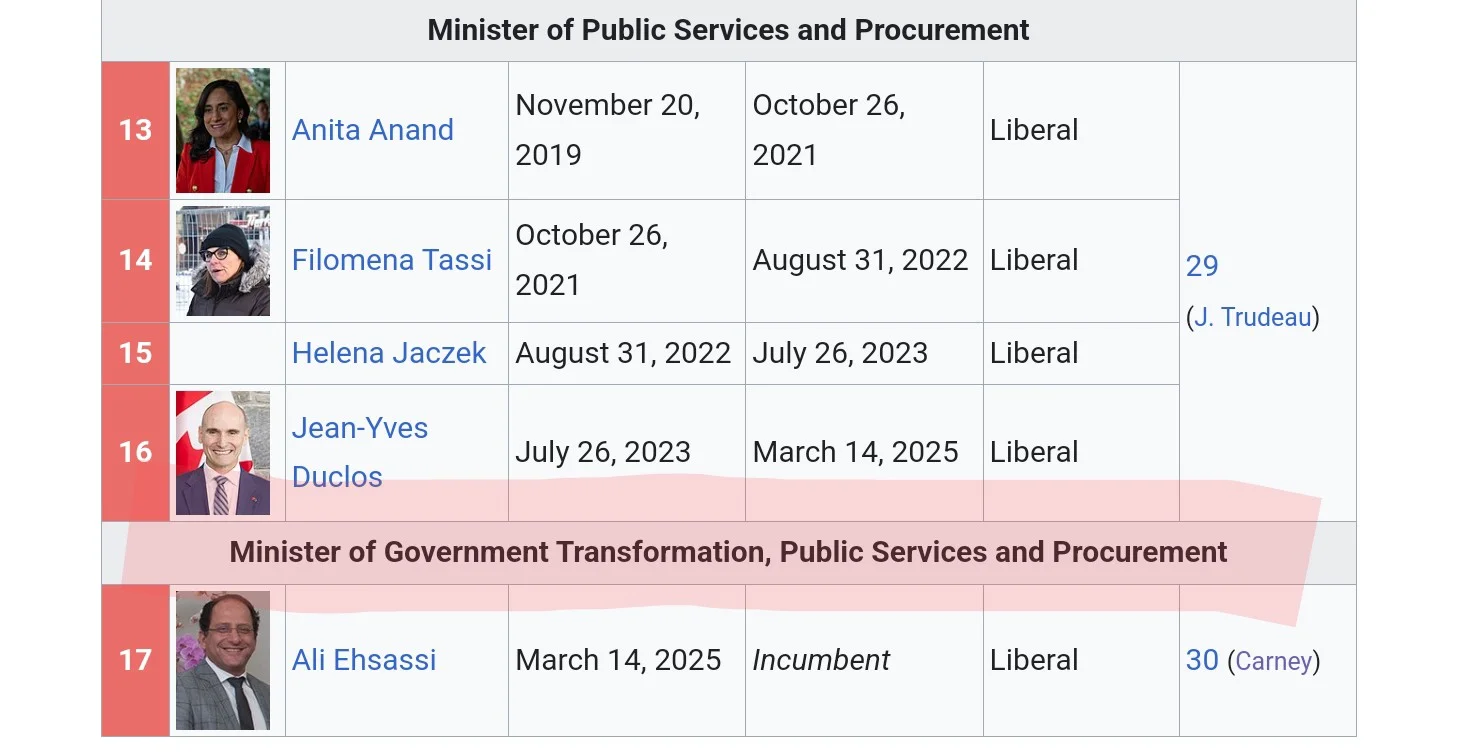Open the J. Trudeau link
This screenshot has height=752, width=1457.
point(1252,318)
